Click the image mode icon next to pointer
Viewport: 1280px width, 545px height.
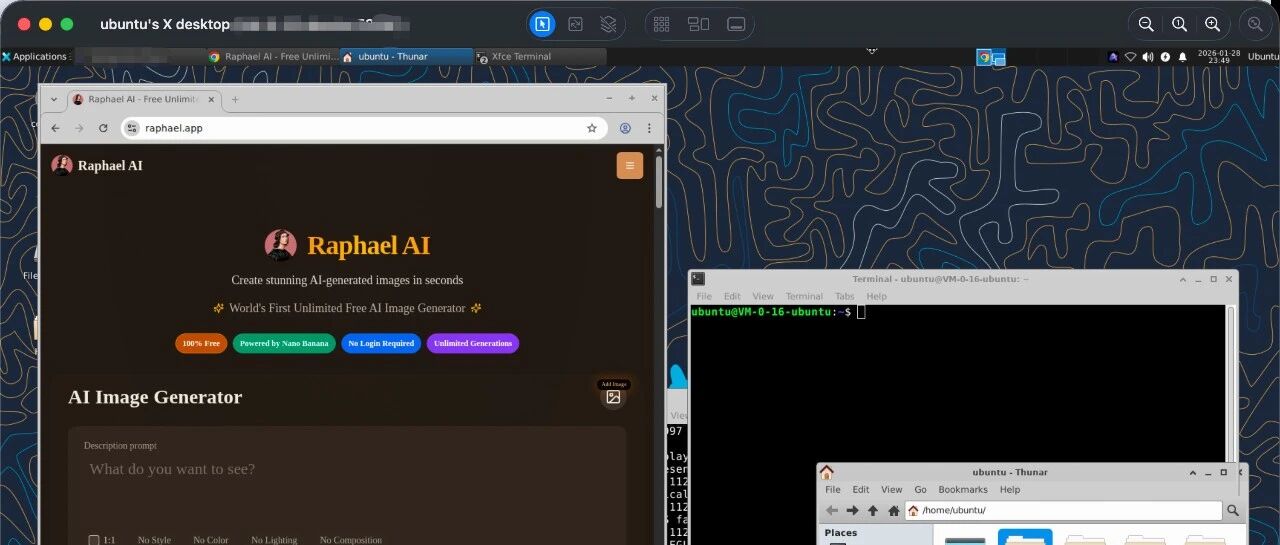(x=575, y=24)
